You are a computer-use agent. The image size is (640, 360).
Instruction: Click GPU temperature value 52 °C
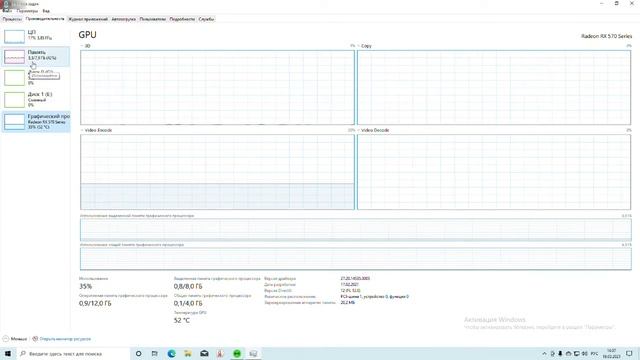[182, 320]
